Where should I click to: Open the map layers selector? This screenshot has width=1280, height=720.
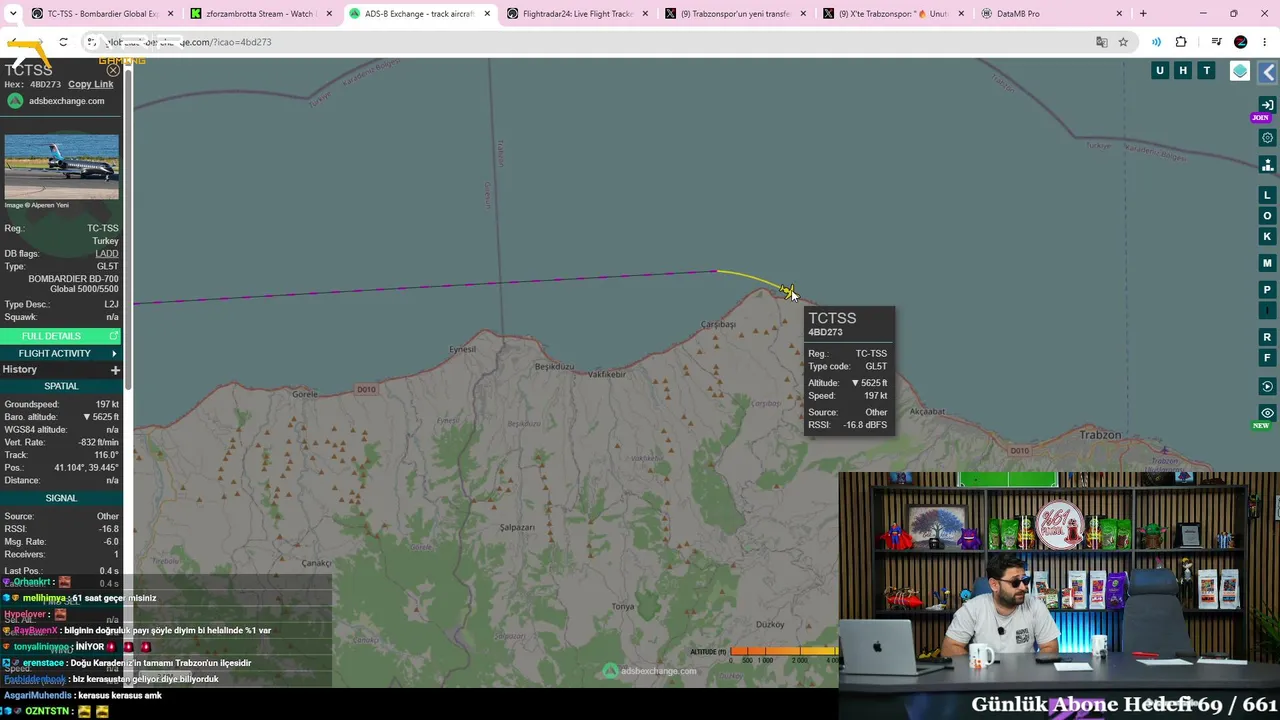click(1240, 71)
